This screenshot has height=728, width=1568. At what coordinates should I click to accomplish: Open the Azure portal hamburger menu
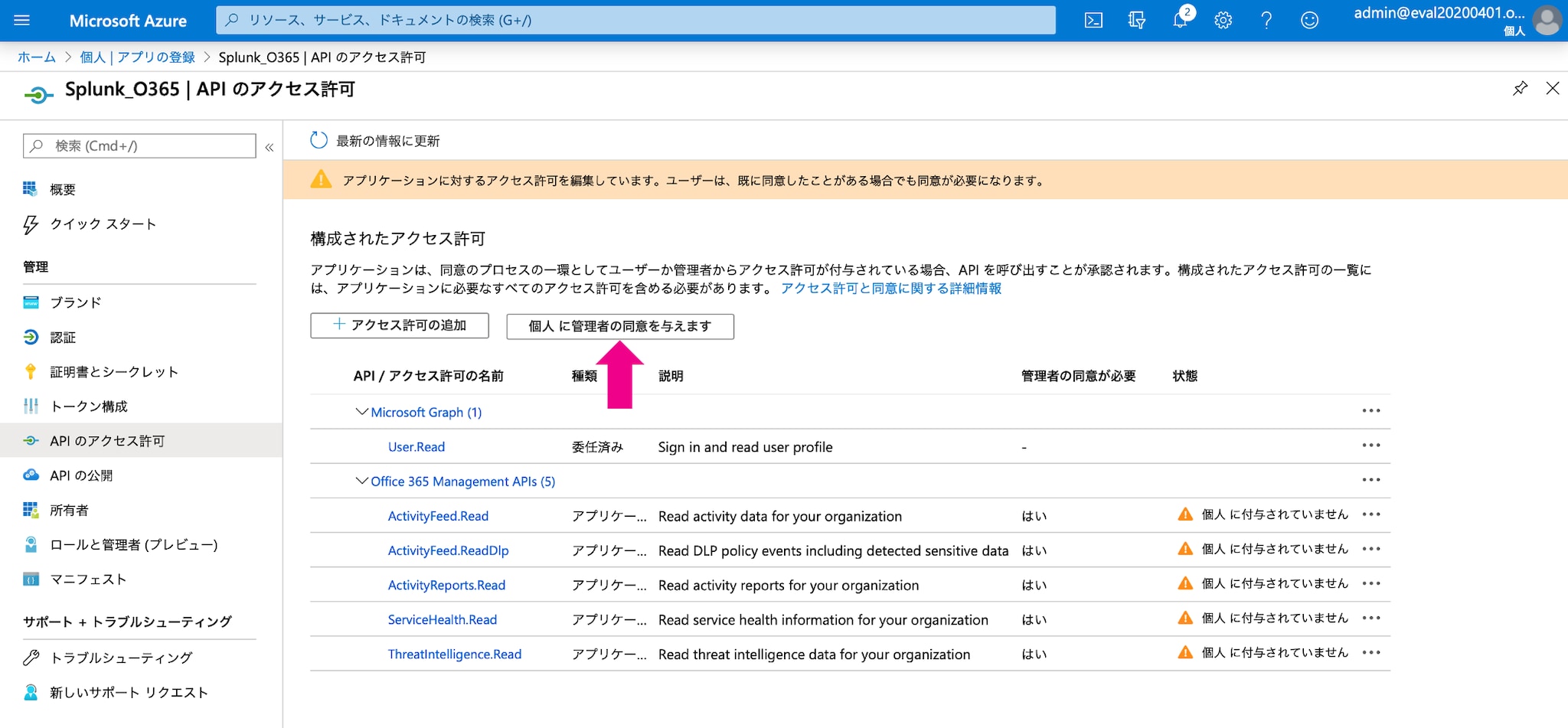(21, 20)
